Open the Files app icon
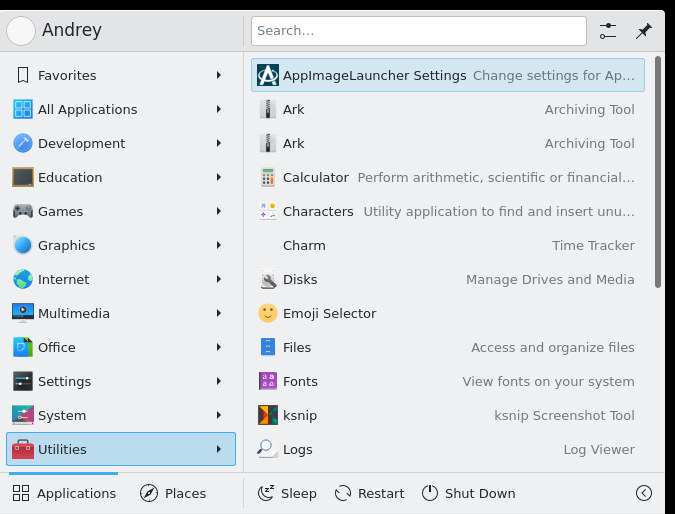This screenshot has width=675, height=514. 268,347
